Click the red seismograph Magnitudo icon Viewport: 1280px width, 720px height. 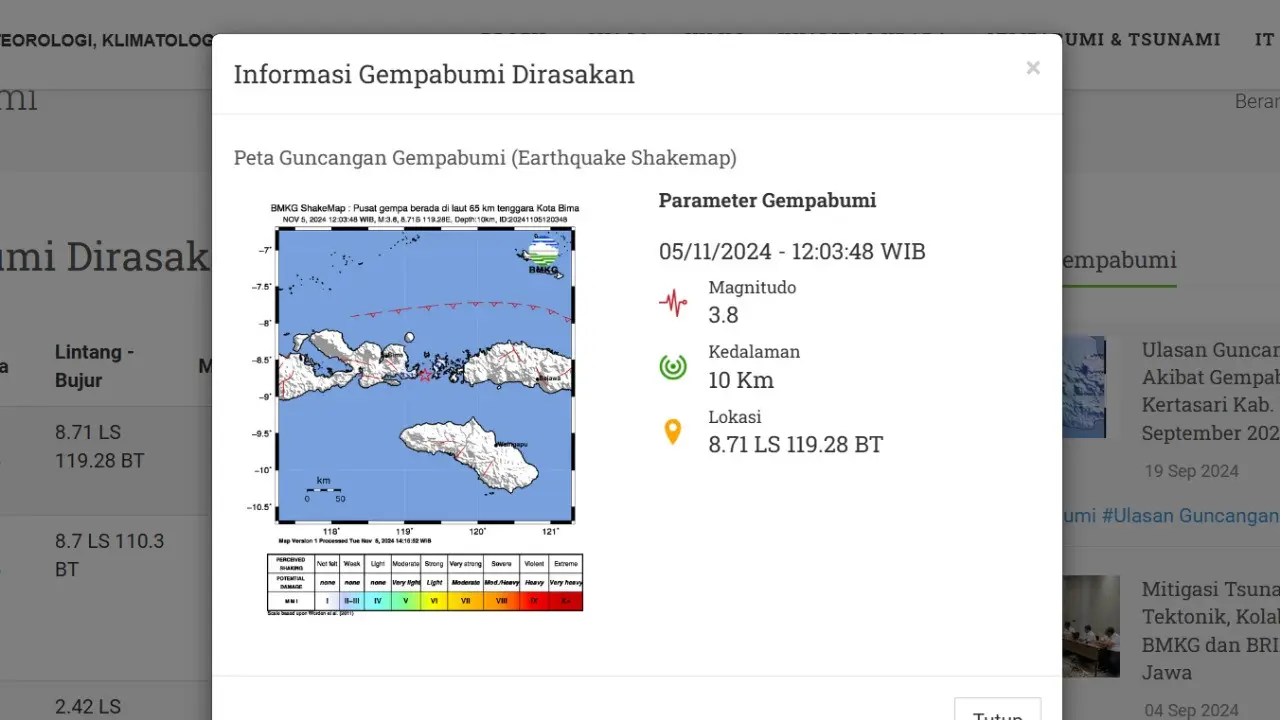pos(673,302)
